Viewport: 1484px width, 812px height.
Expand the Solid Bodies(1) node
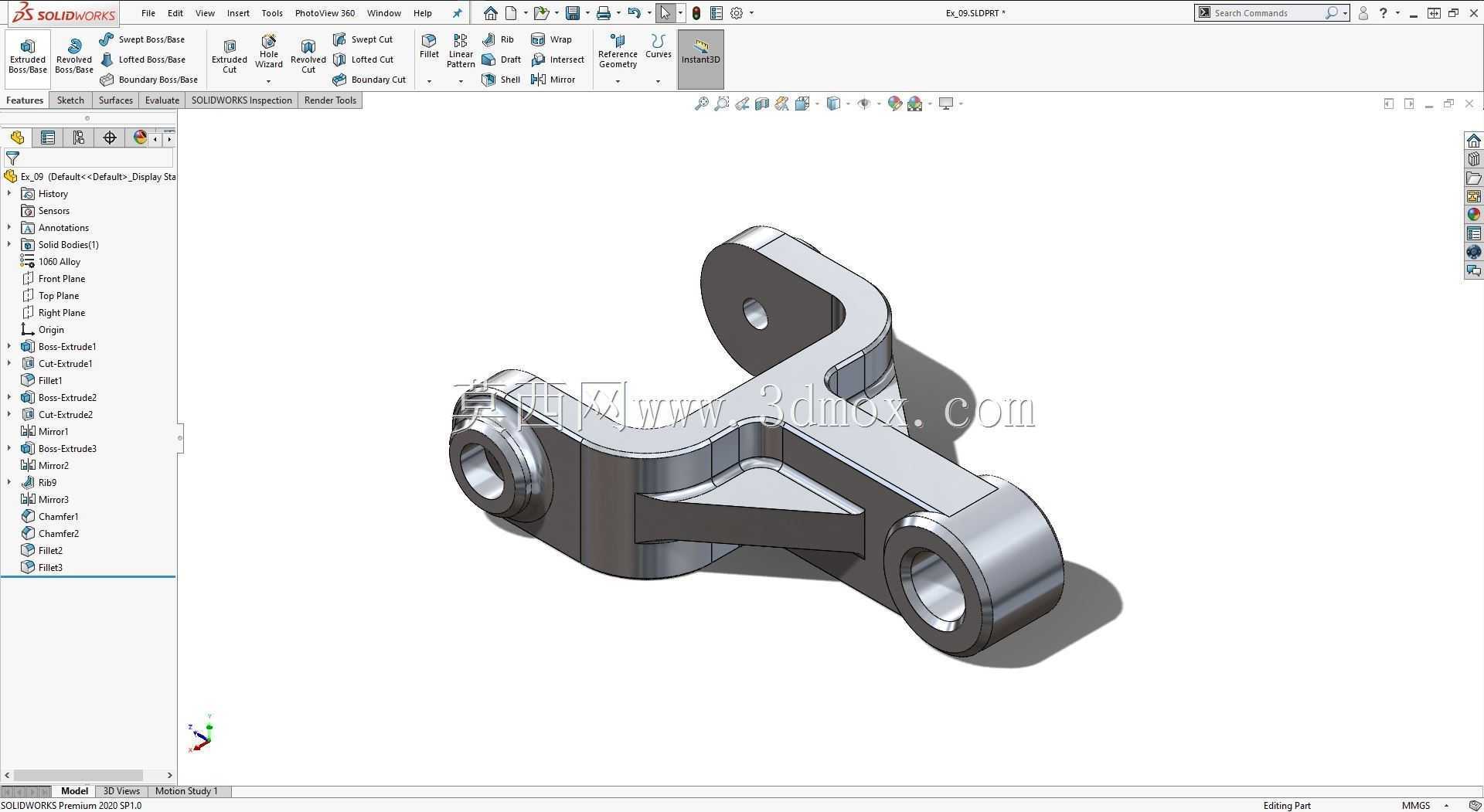(9, 245)
